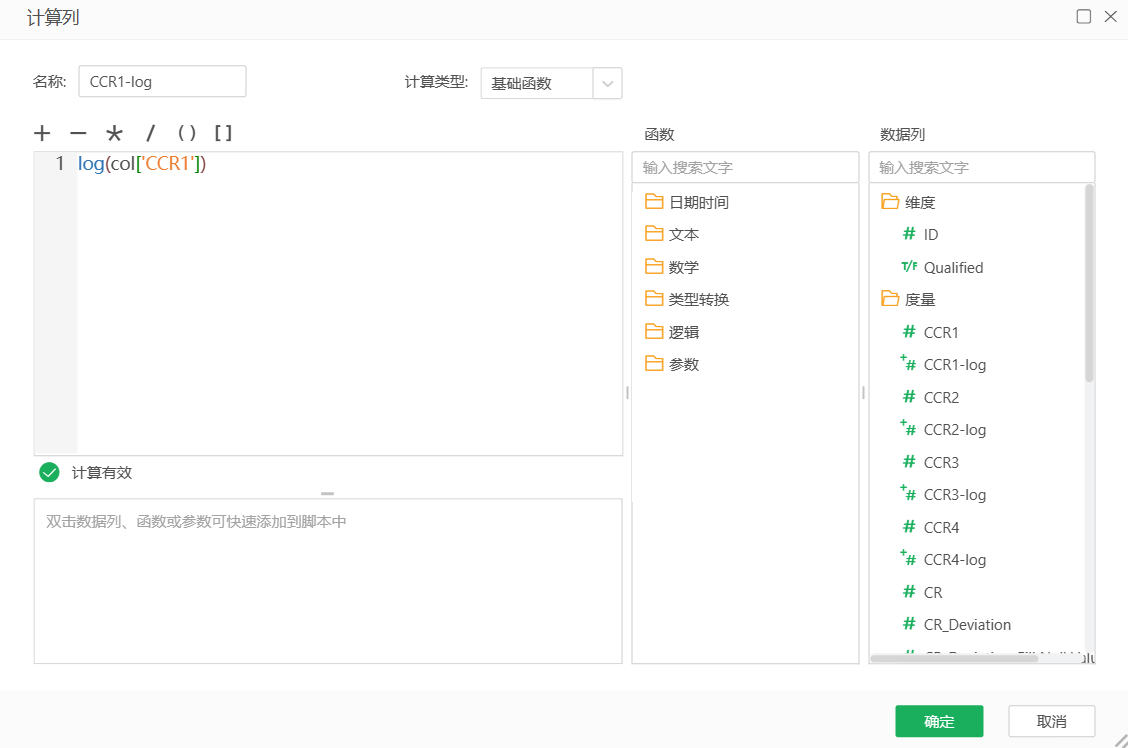Insert parentheses using the toolbar
This screenshot has width=1128, height=748.
coord(187,134)
